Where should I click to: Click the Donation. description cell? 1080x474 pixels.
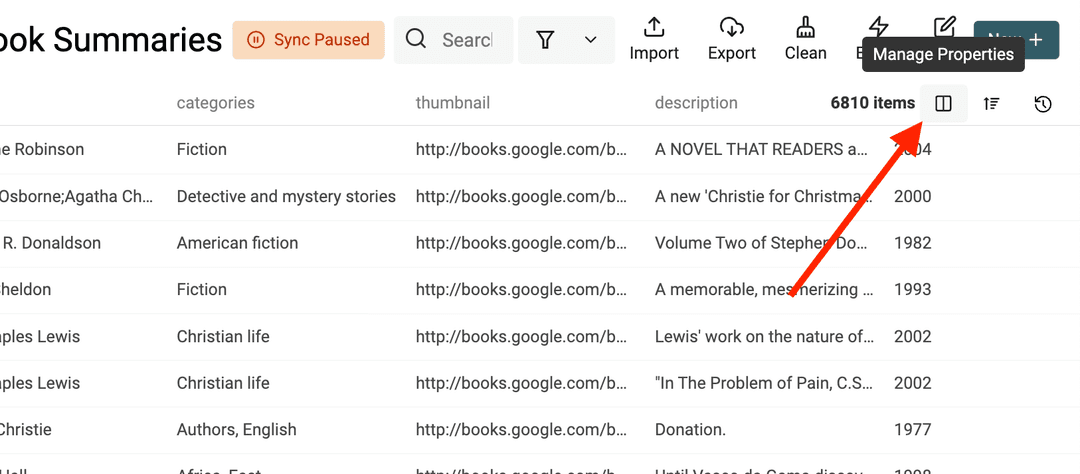click(x=690, y=430)
